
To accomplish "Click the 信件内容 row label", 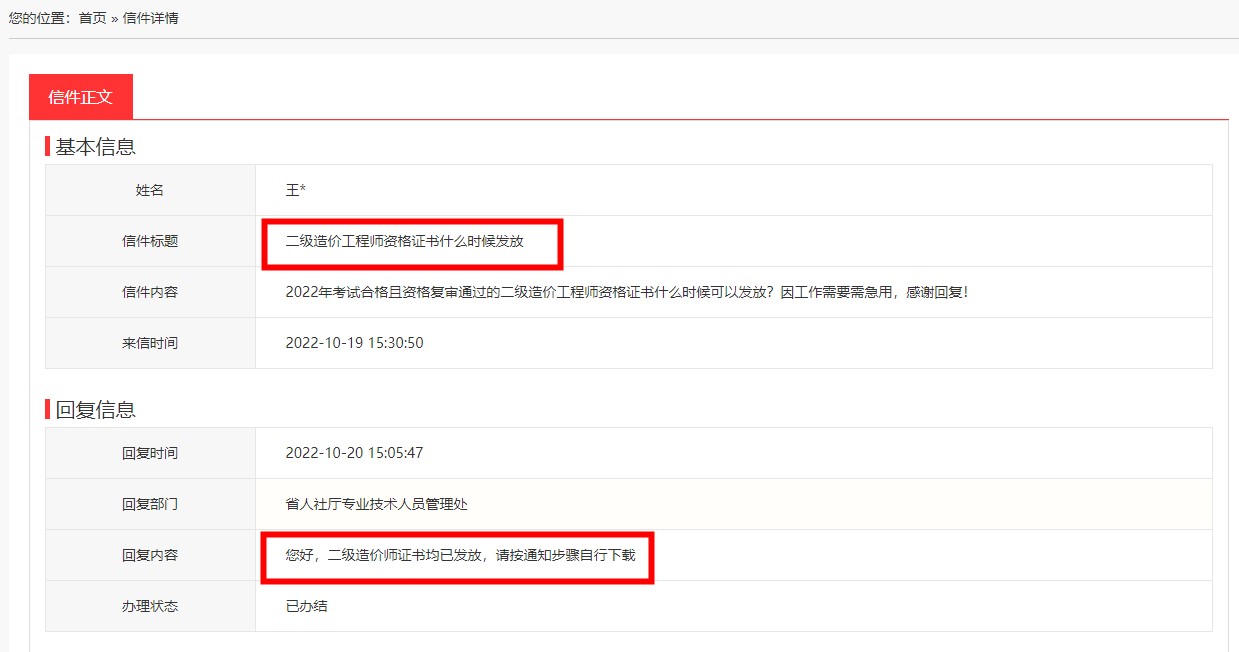I will tap(150, 292).
